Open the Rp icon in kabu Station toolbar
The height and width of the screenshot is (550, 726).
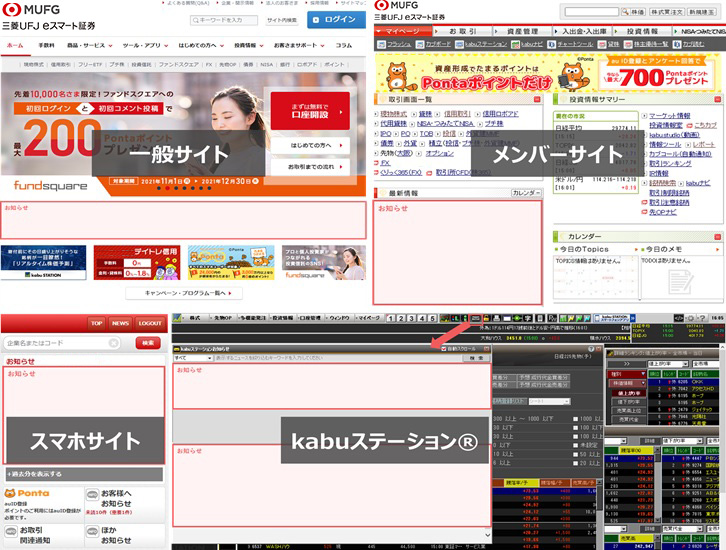(552, 318)
